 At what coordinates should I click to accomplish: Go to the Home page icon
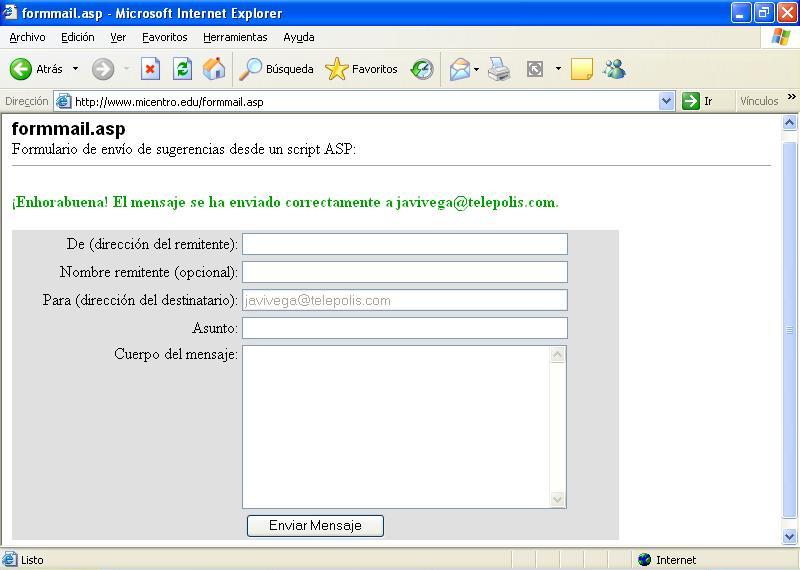(214, 69)
